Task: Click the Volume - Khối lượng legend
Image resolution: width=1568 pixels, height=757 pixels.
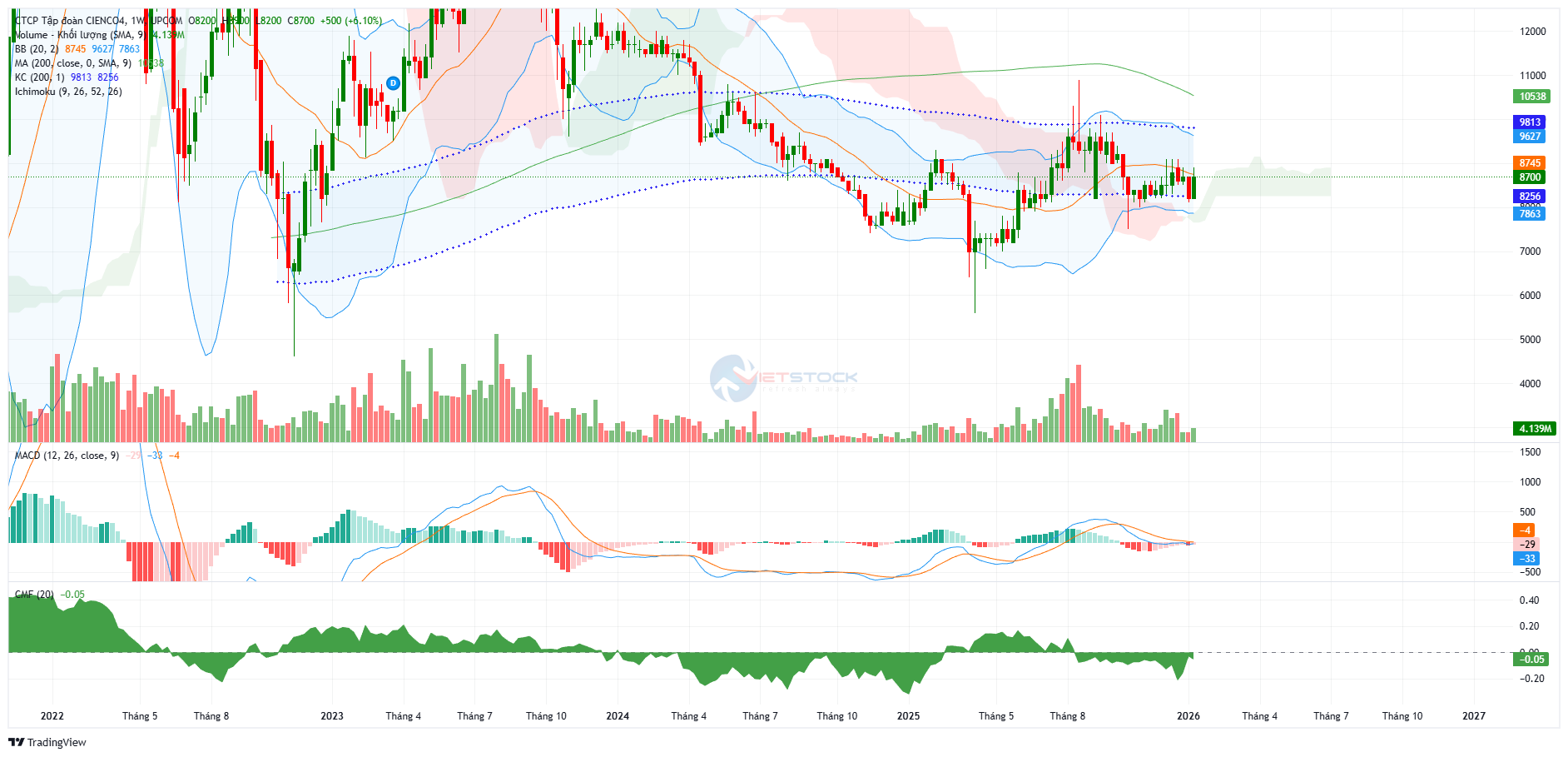Action: [80, 35]
